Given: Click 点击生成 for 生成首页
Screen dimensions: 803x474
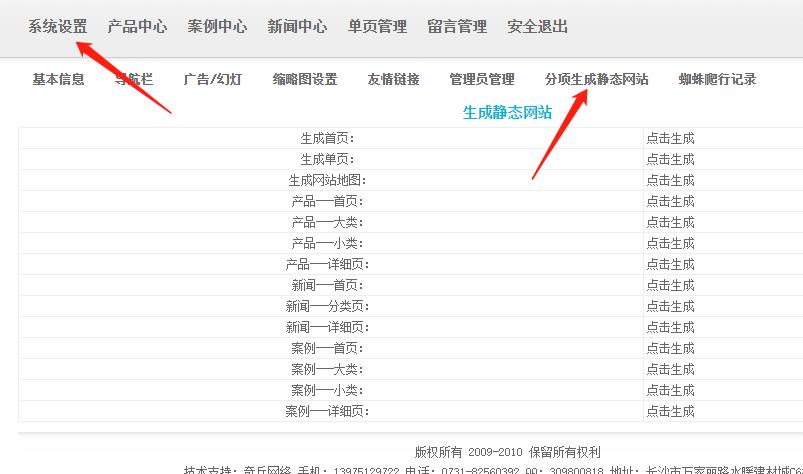Looking at the screenshot, I should coord(670,138).
